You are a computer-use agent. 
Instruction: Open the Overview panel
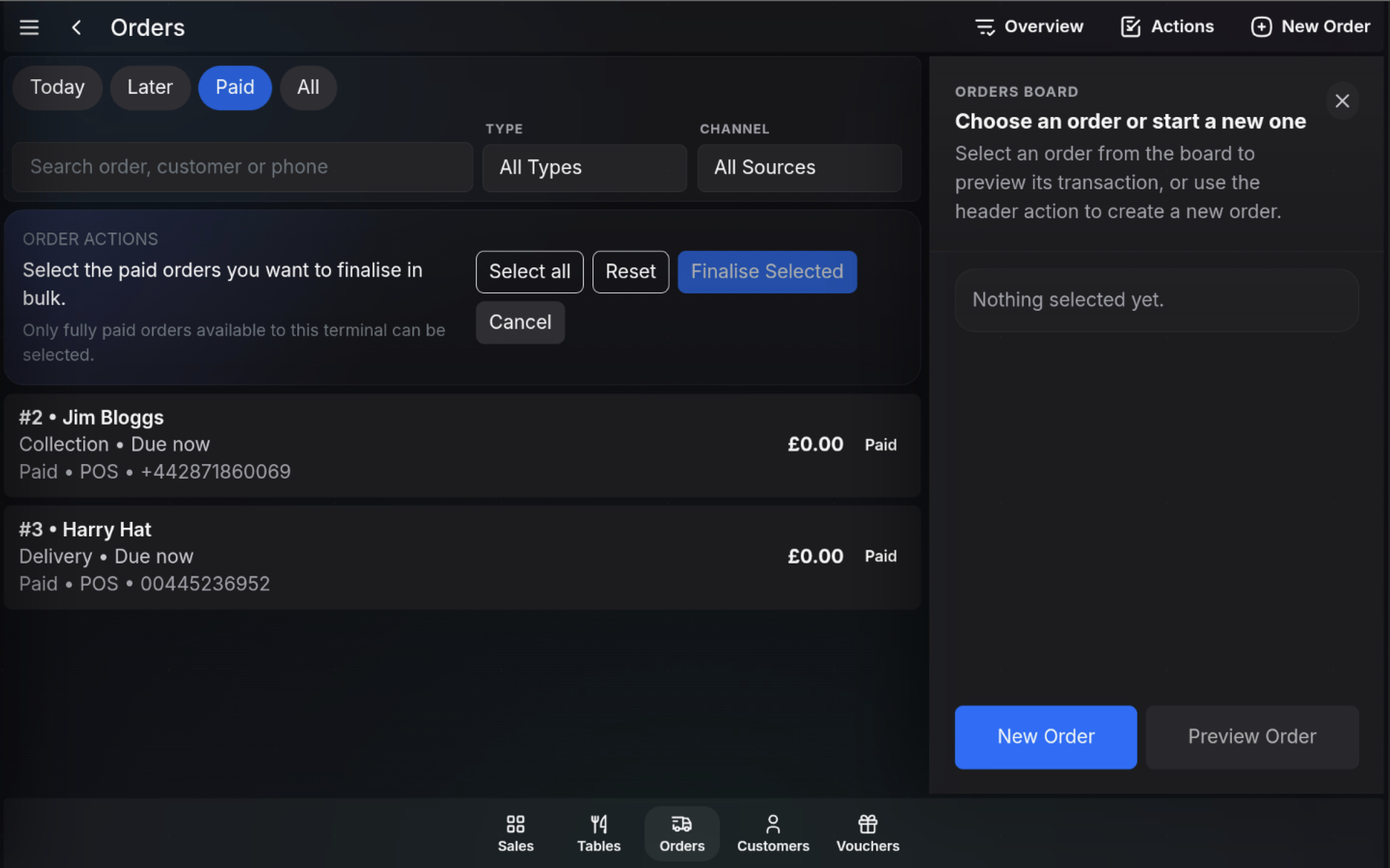[x=1029, y=27]
